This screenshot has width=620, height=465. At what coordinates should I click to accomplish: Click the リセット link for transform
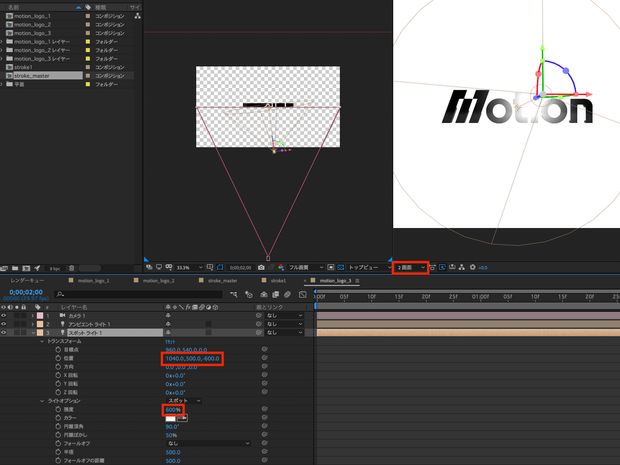coord(170,341)
